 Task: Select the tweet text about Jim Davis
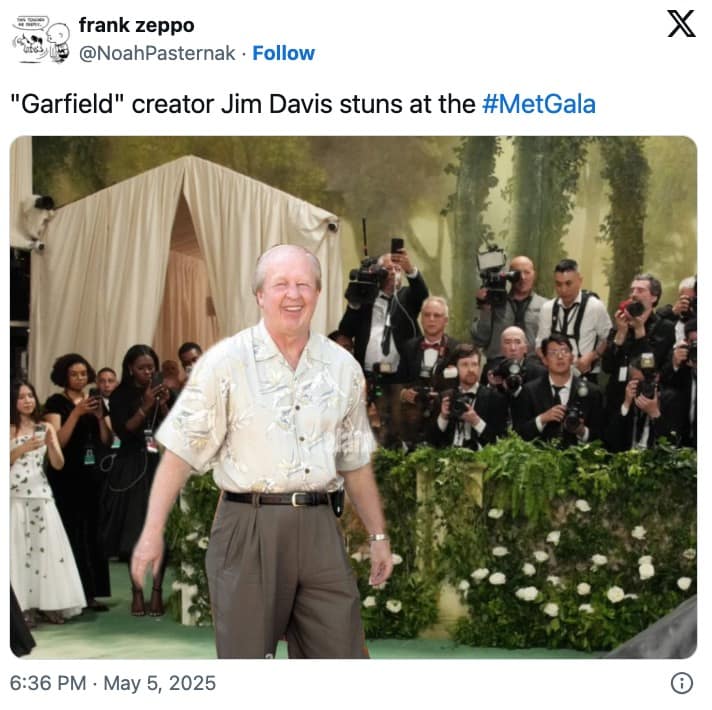(x=303, y=104)
